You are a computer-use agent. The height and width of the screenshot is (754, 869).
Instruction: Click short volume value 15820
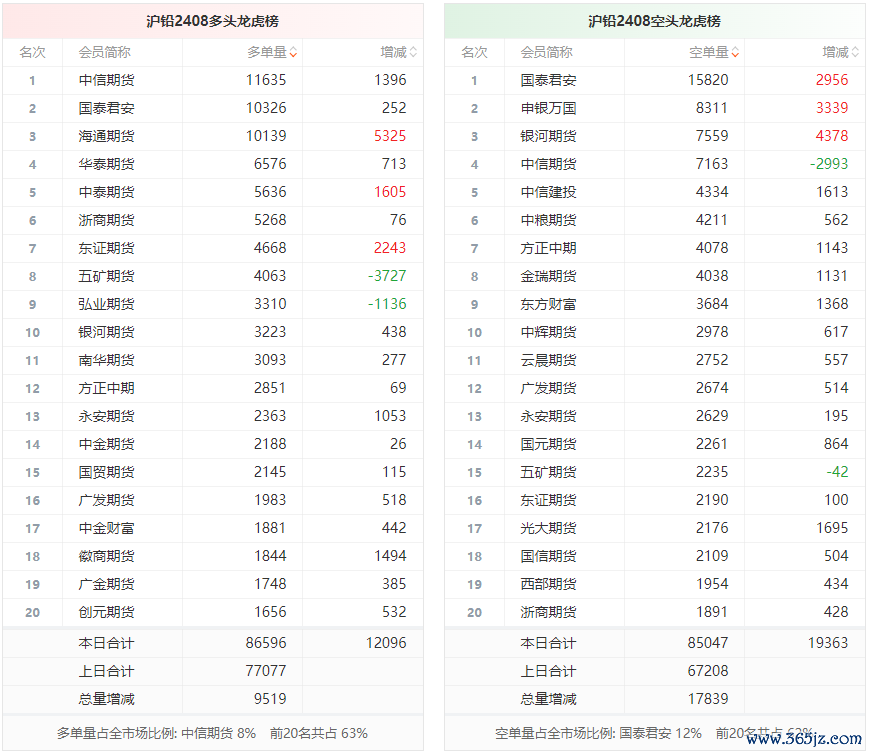(x=708, y=80)
